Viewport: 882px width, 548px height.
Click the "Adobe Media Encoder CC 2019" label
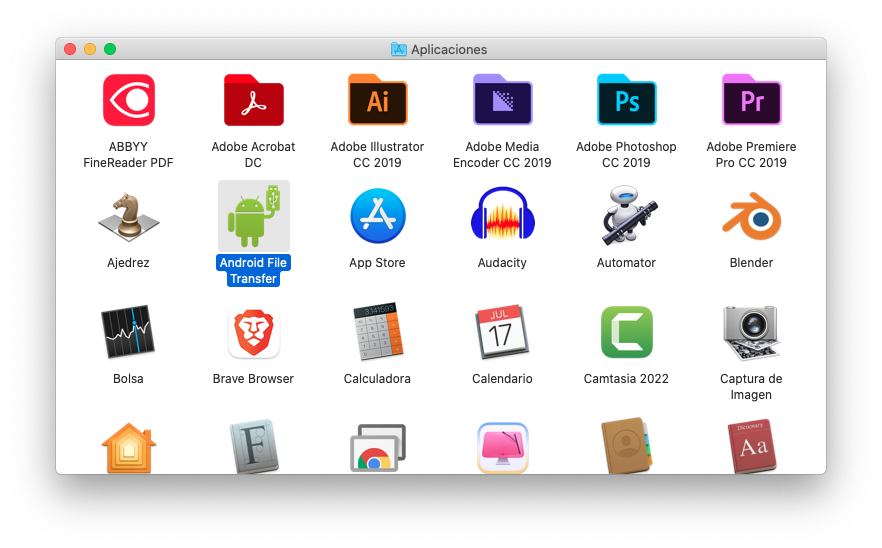click(x=502, y=155)
